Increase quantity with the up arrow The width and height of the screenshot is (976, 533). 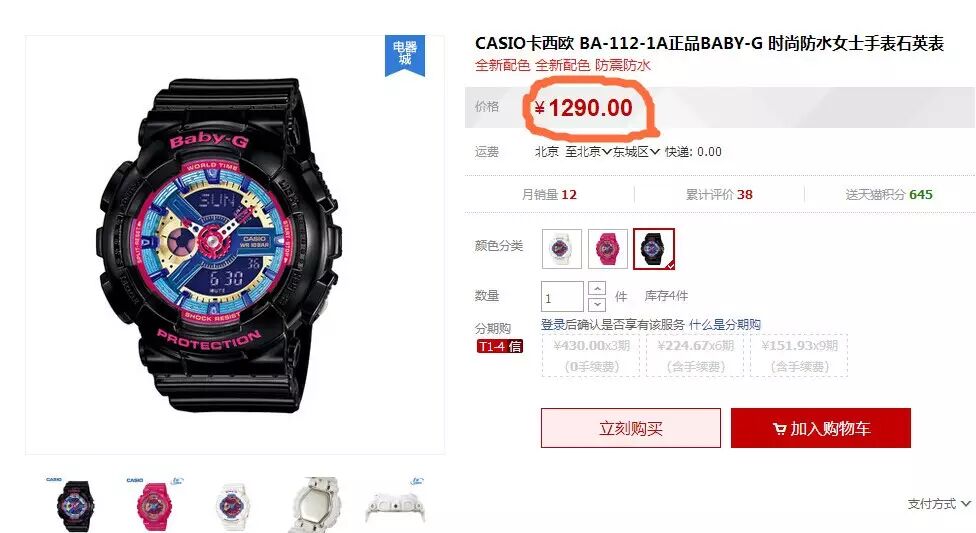(597, 288)
